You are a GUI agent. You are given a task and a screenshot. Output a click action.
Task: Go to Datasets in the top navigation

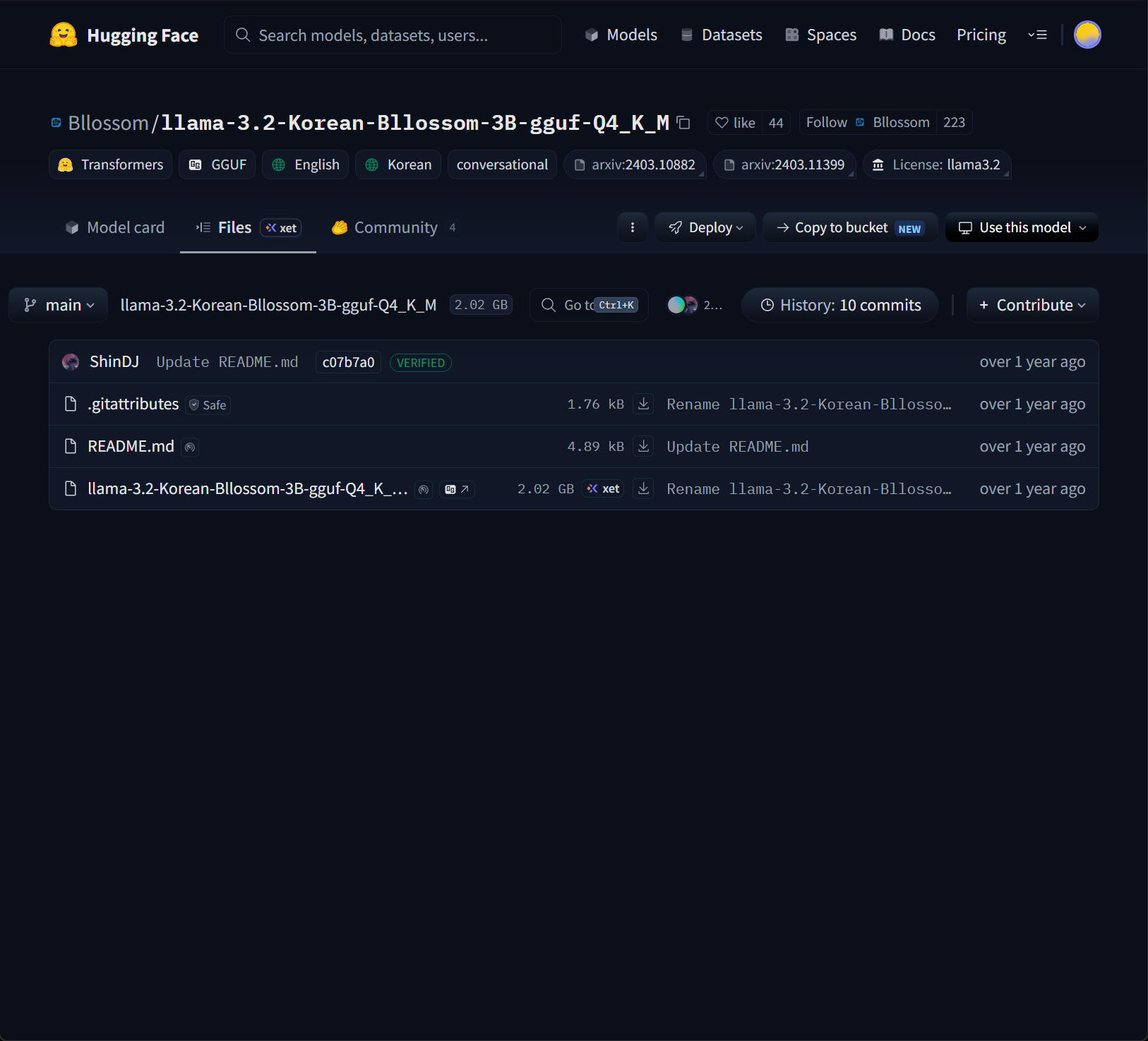click(x=722, y=35)
